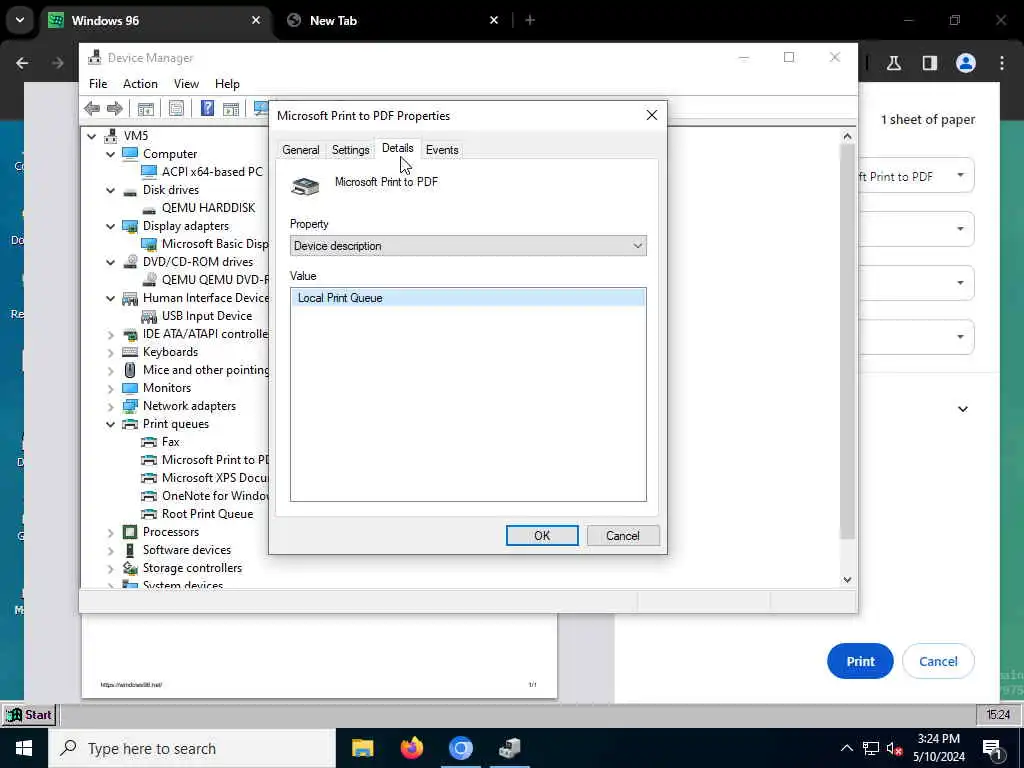The width and height of the screenshot is (1024, 768).
Task: Launch Firefox from the taskbar
Action: (411, 748)
